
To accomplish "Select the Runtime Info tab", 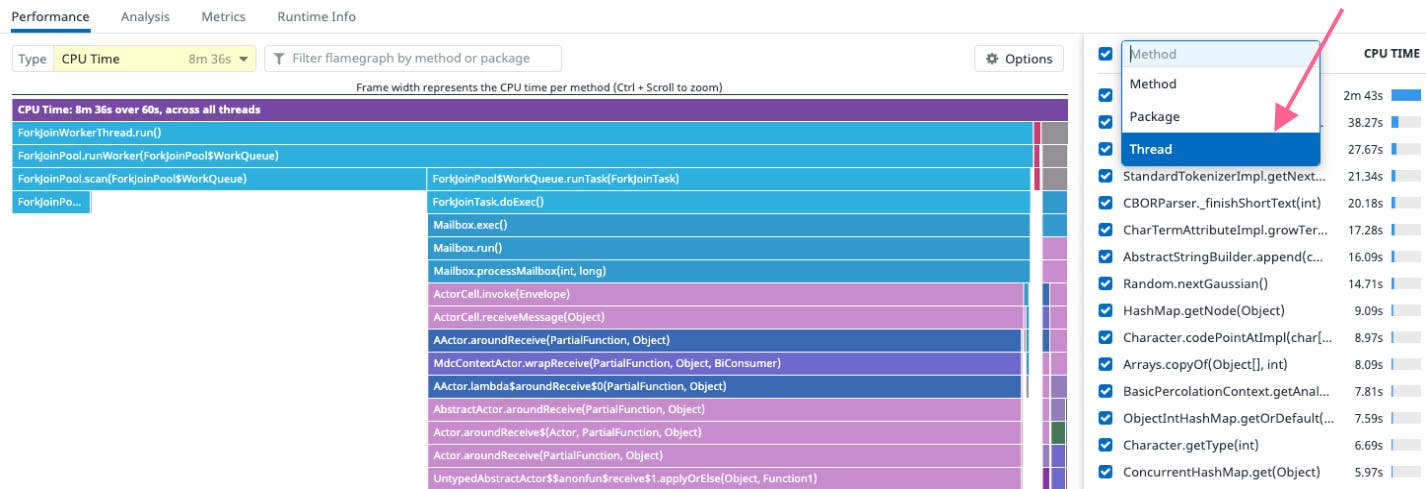I will pyautogui.click(x=316, y=17).
